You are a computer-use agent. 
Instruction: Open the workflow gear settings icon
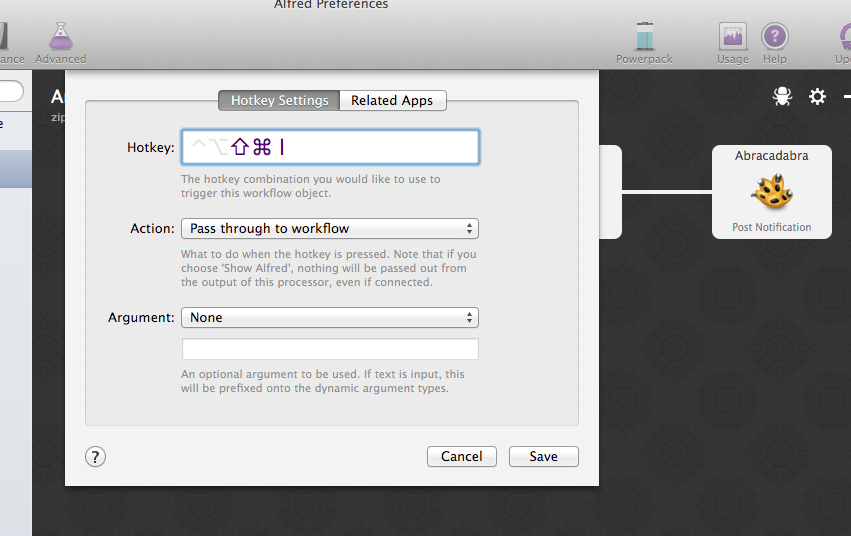point(817,97)
